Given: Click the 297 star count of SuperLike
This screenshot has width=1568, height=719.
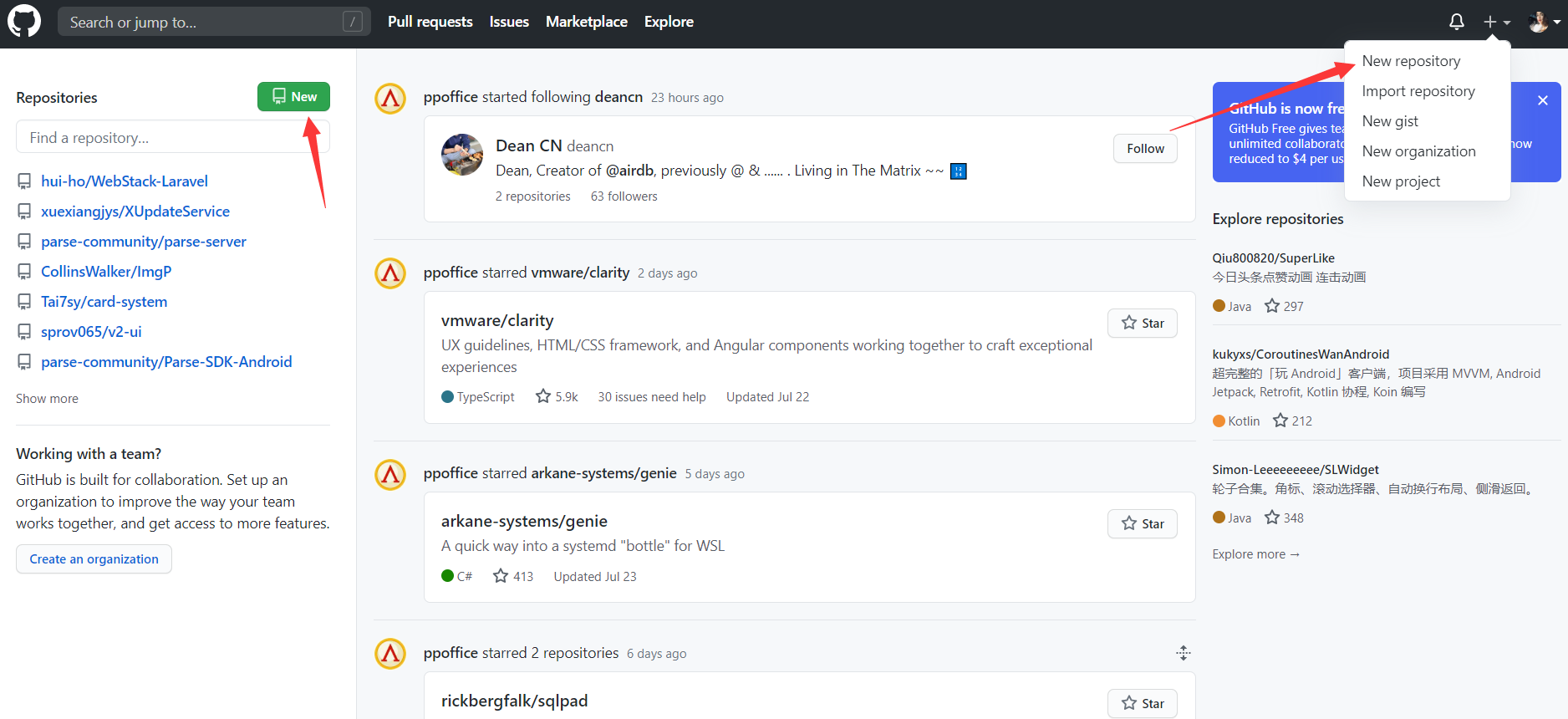Looking at the screenshot, I should [1284, 306].
